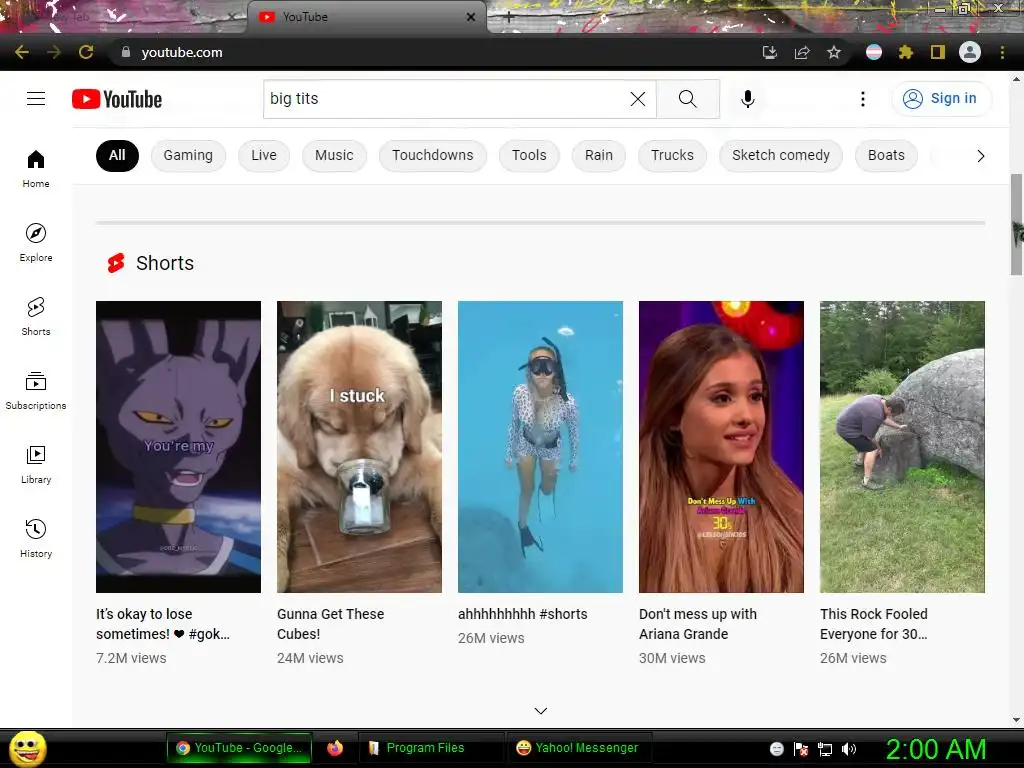Screen dimensions: 1024x768
Task: Open the YouTube three-dot settings menu
Action: 863,99
